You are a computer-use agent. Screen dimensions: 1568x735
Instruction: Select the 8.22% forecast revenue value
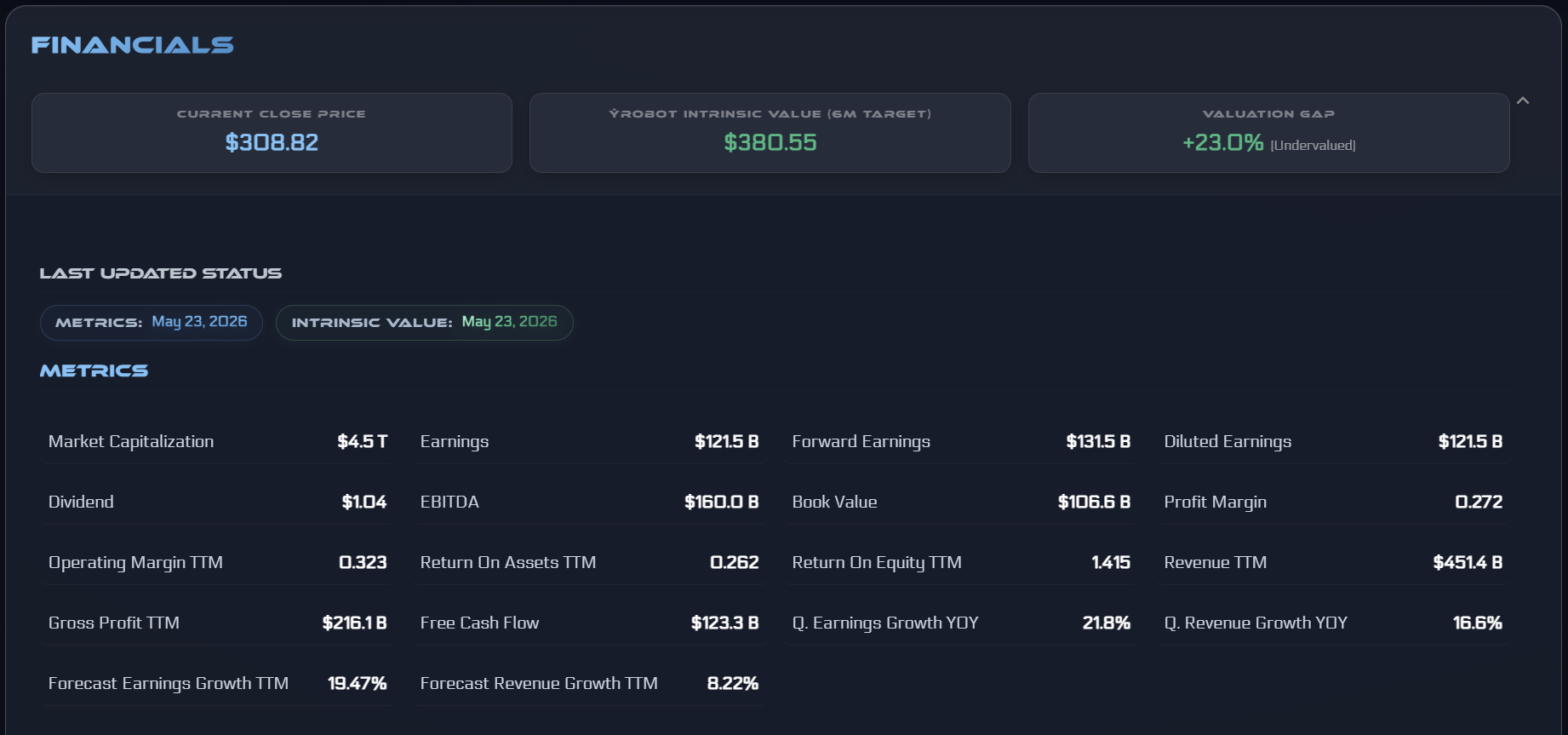[733, 683]
